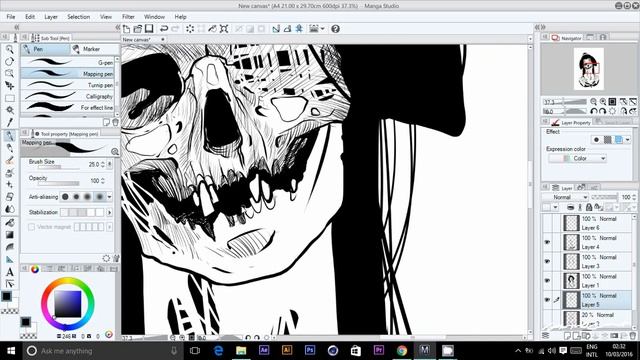Click the New file icon
Screen dimensions: 640x360
(127, 29)
